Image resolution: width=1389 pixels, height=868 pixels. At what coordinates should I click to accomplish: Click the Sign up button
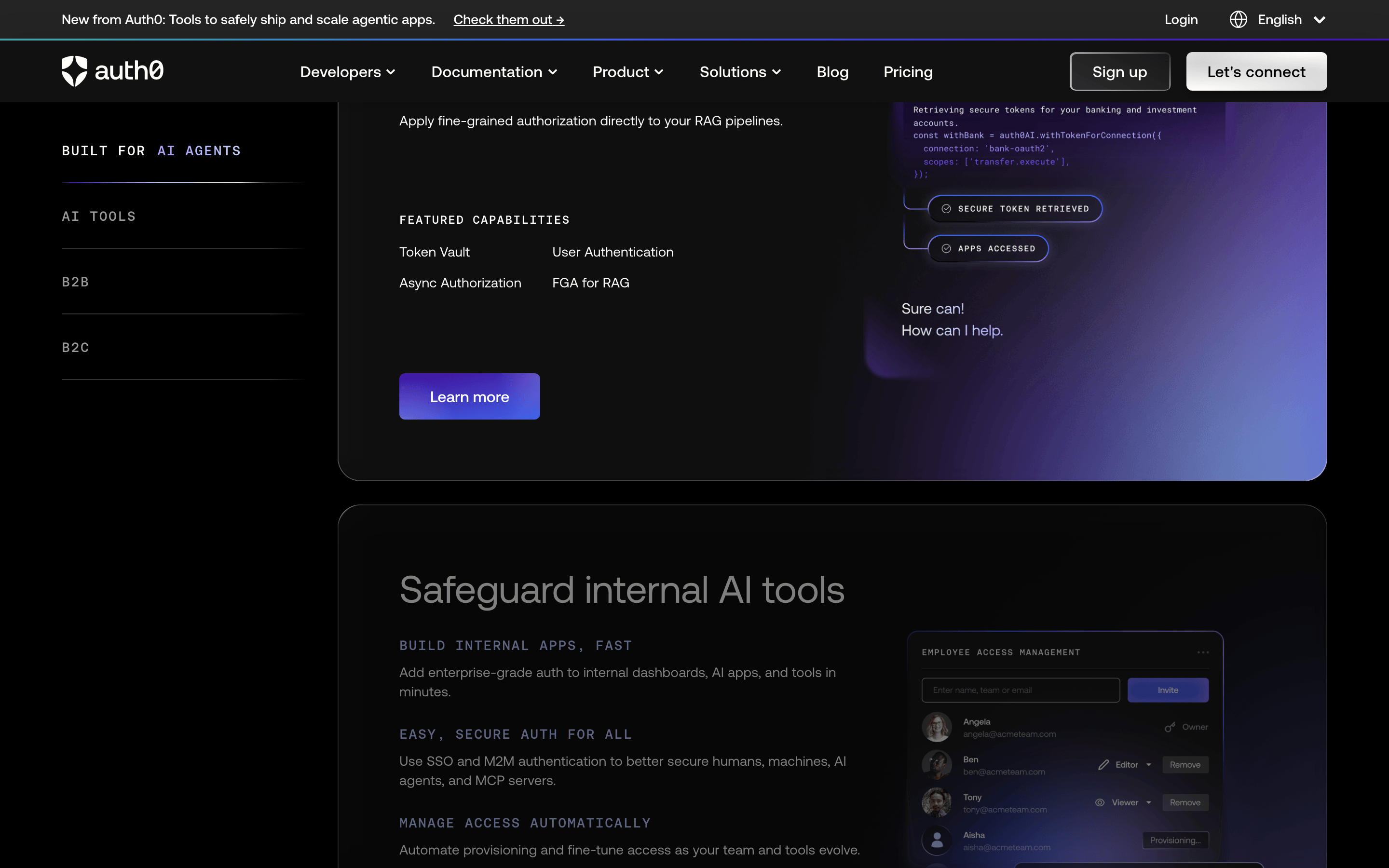tap(1119, 72)
